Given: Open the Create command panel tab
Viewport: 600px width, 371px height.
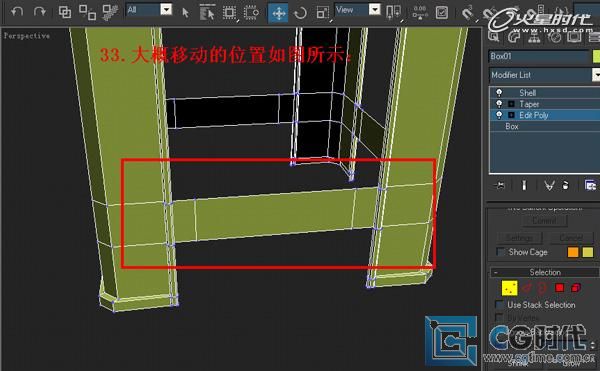Looking at the screenshot, I should click(x=494, y=37).
